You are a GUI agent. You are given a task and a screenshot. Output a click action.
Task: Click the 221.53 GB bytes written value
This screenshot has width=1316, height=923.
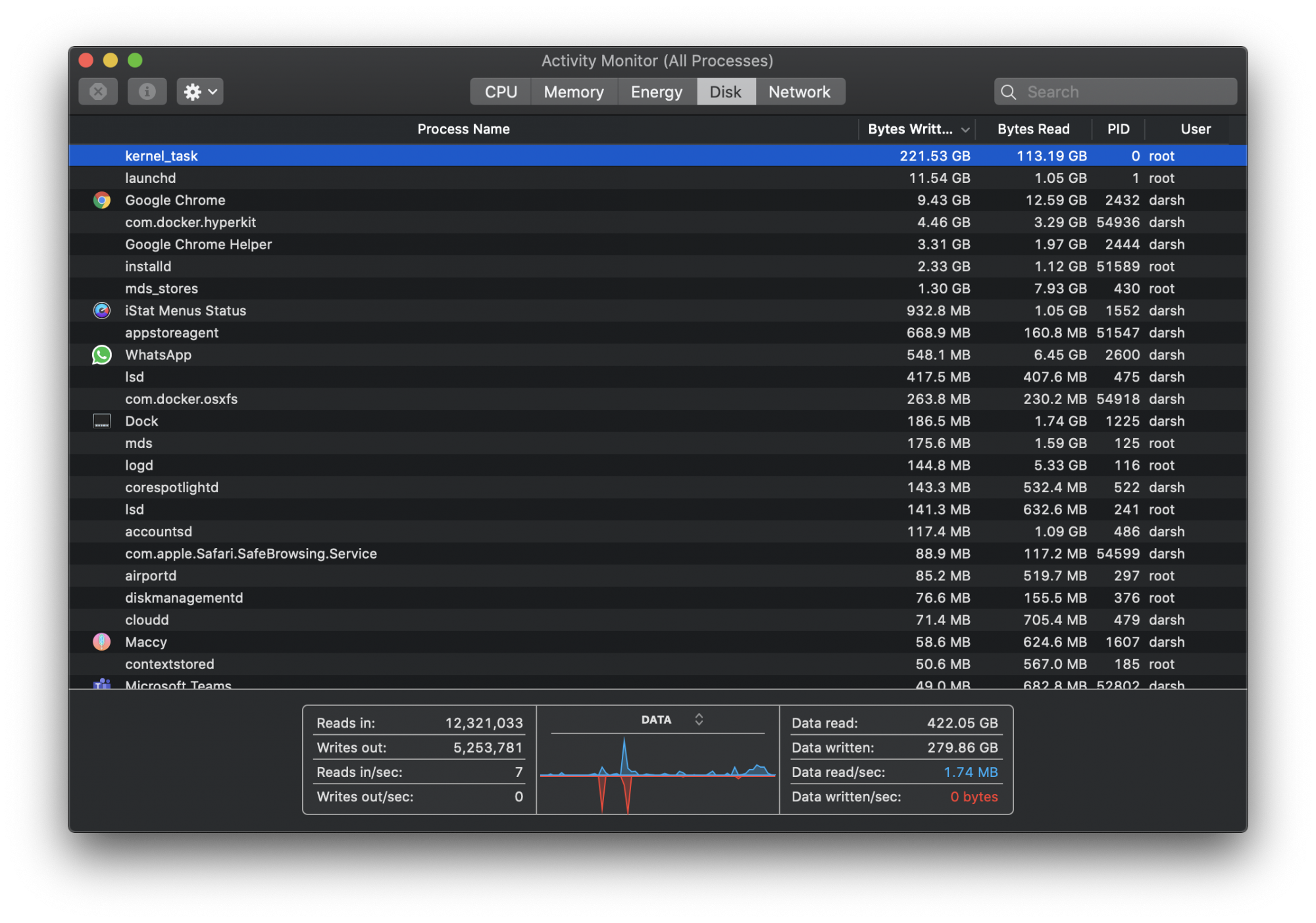click(x=935, y=156)
